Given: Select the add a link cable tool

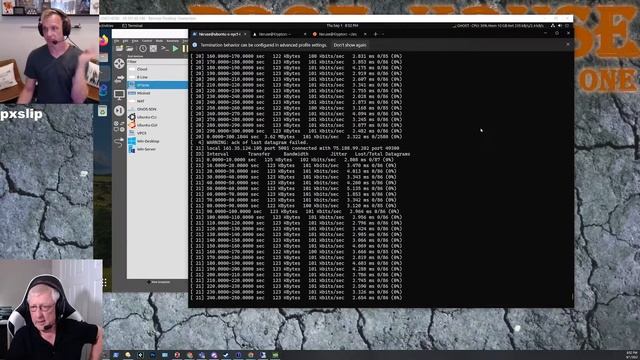Looking at the screenshot, I should (119, 142).
